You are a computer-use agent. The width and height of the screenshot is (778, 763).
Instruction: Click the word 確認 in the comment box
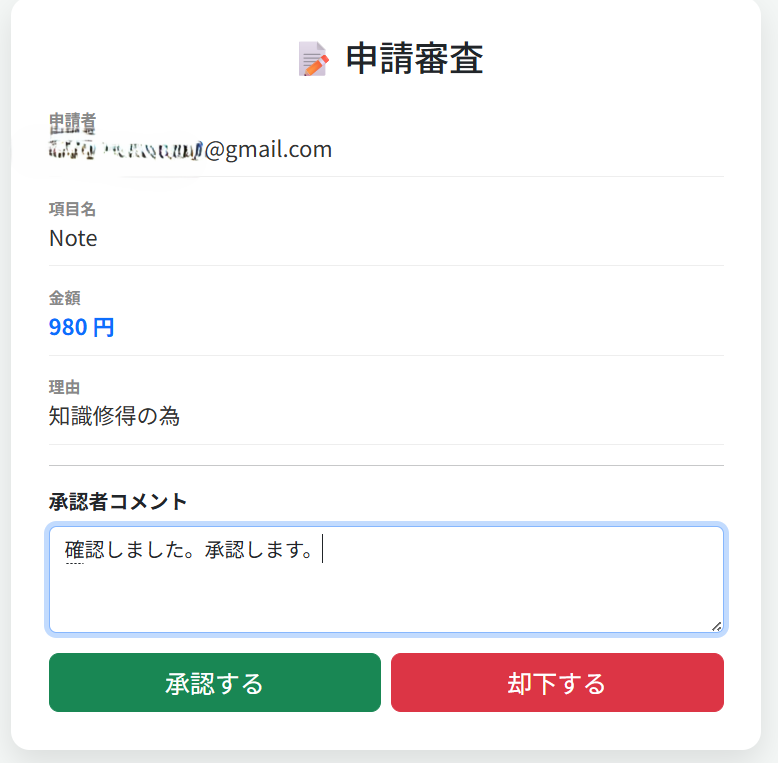click(75, 549)
